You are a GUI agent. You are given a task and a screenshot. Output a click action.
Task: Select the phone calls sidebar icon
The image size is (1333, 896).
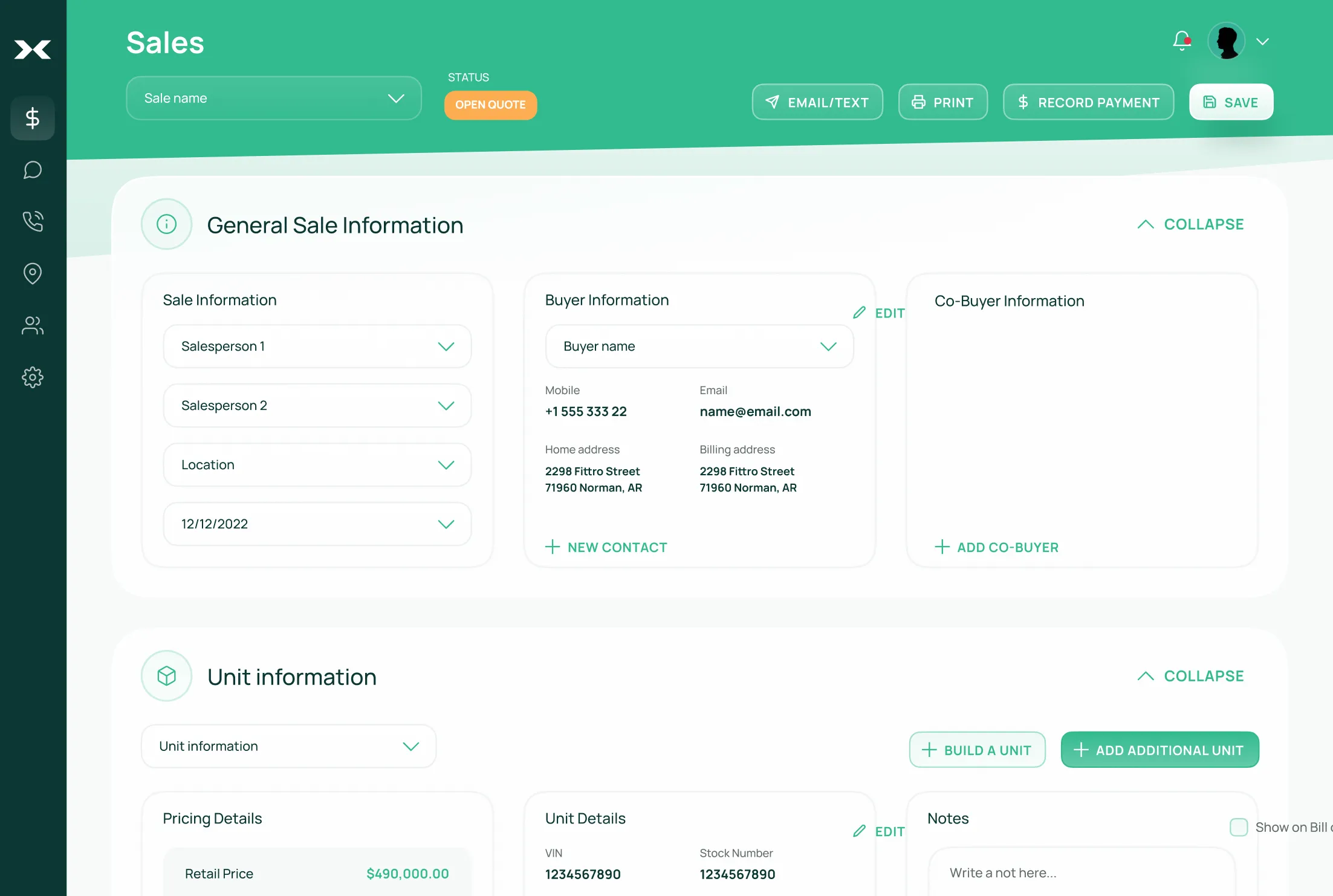(x=33, y=221)
